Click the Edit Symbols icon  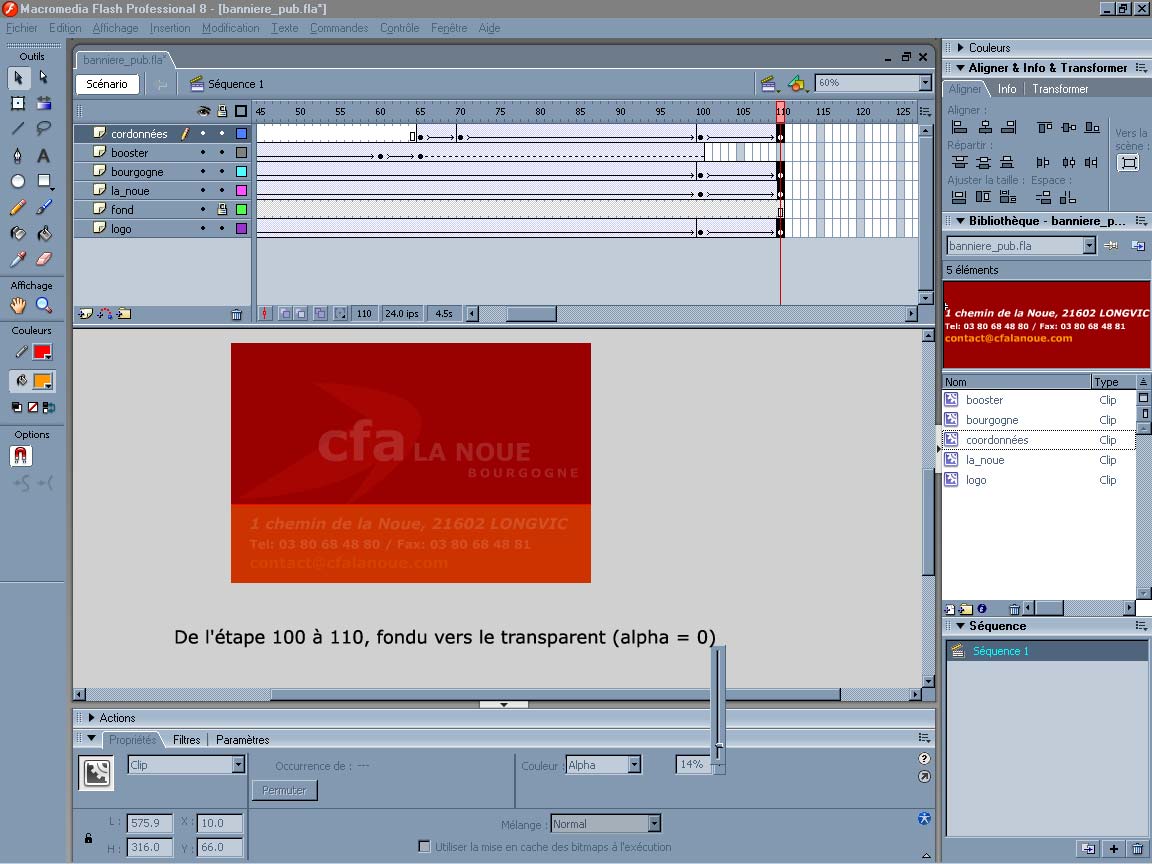796,83
